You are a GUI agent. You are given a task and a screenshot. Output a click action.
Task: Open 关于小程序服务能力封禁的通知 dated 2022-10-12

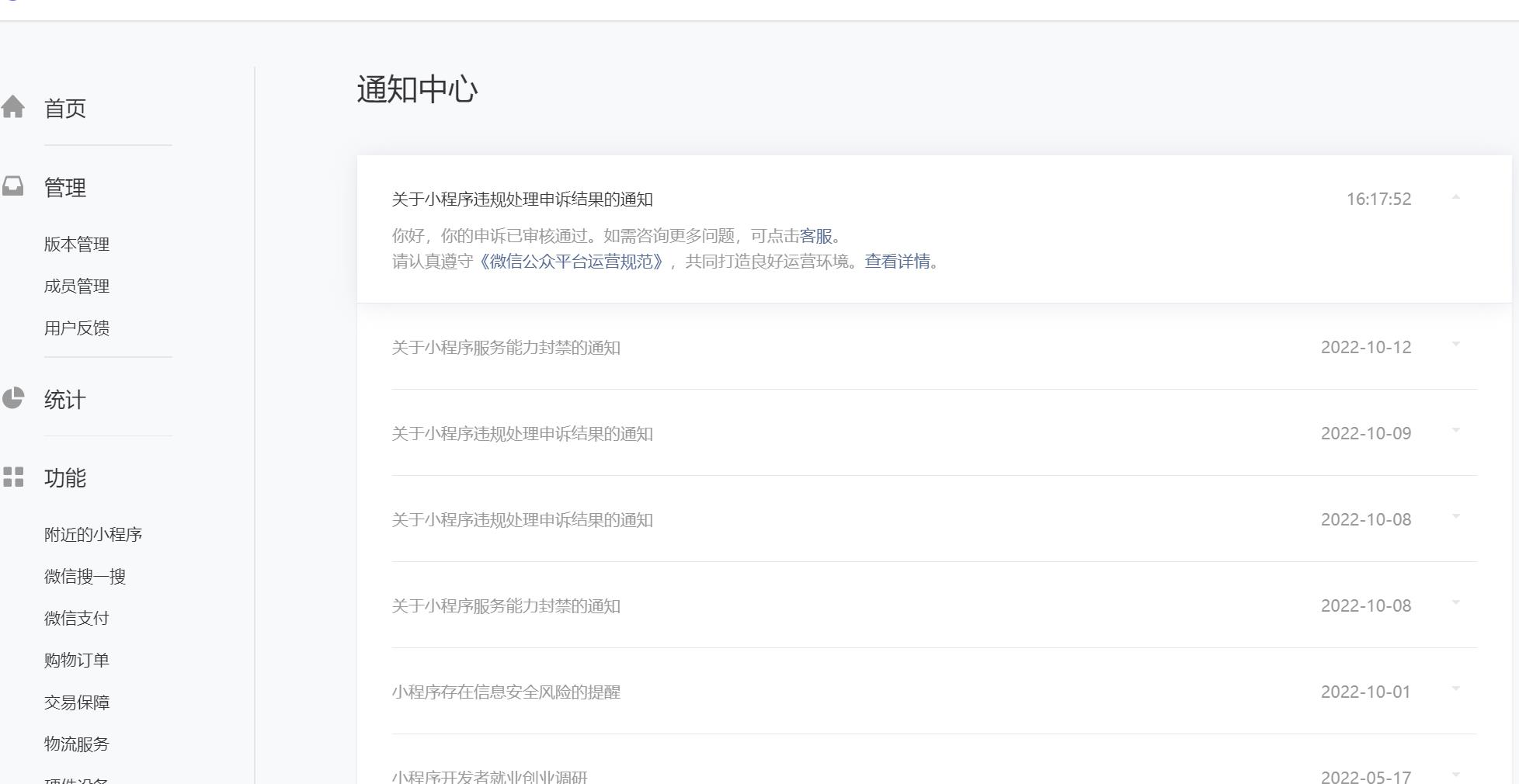pyautogui.click(x=506, y=348)
